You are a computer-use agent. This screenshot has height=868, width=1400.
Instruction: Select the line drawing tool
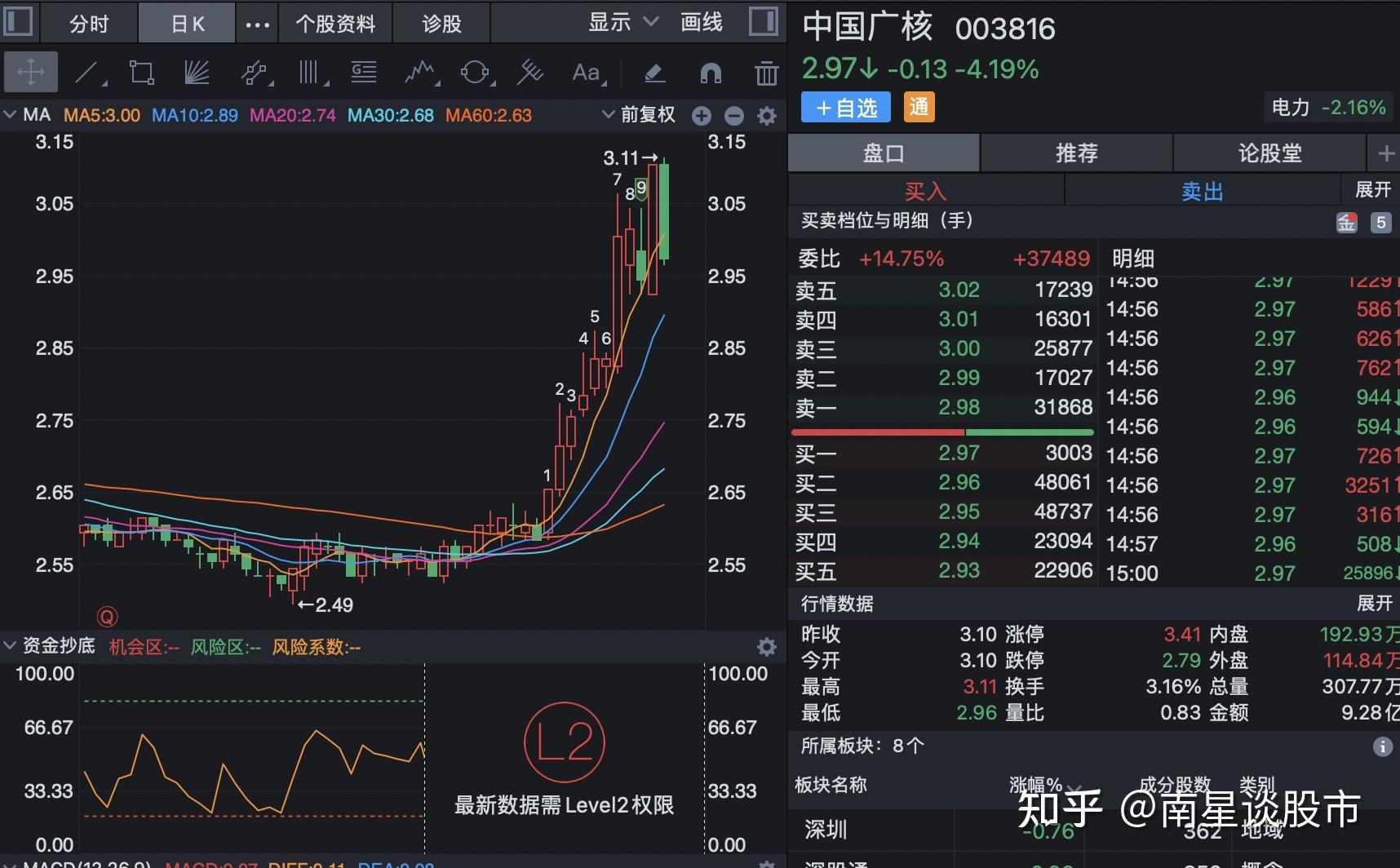click(89, 73)
